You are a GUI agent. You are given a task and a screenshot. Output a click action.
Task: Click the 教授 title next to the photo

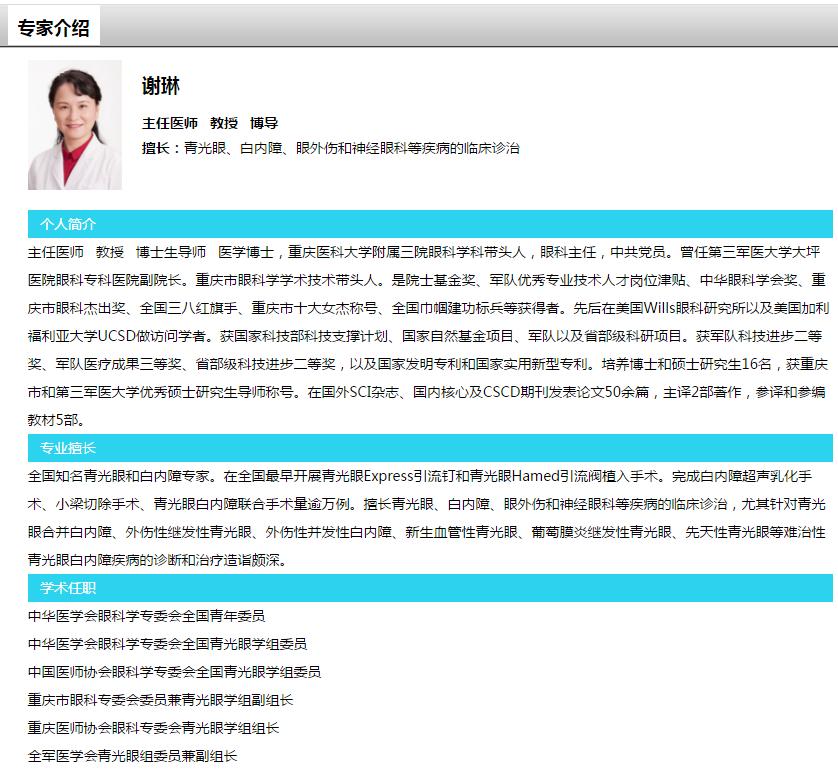click(x=224, y=123)
